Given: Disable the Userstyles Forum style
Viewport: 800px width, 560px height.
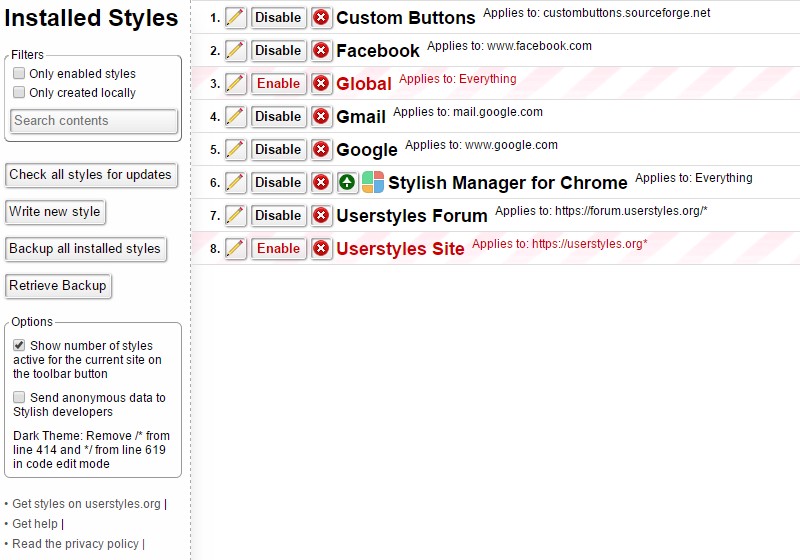Looking at the screenshot, I should (278, 216).
